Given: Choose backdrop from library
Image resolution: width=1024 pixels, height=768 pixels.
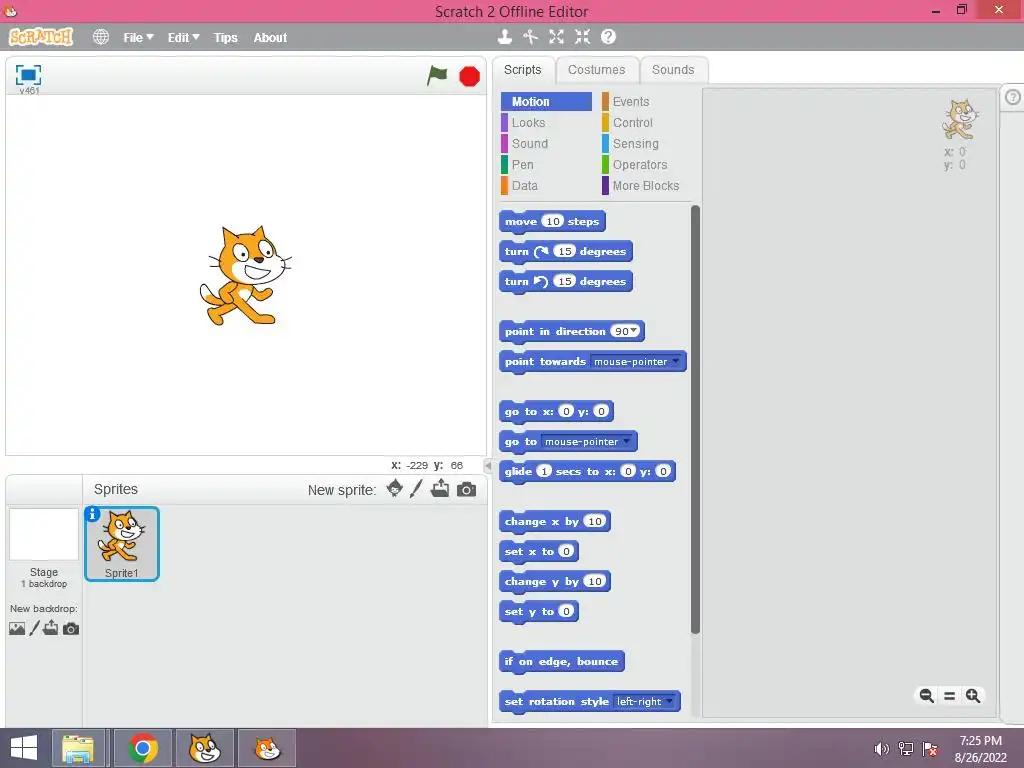Looking at the screenshot, I should coord(17,628).
